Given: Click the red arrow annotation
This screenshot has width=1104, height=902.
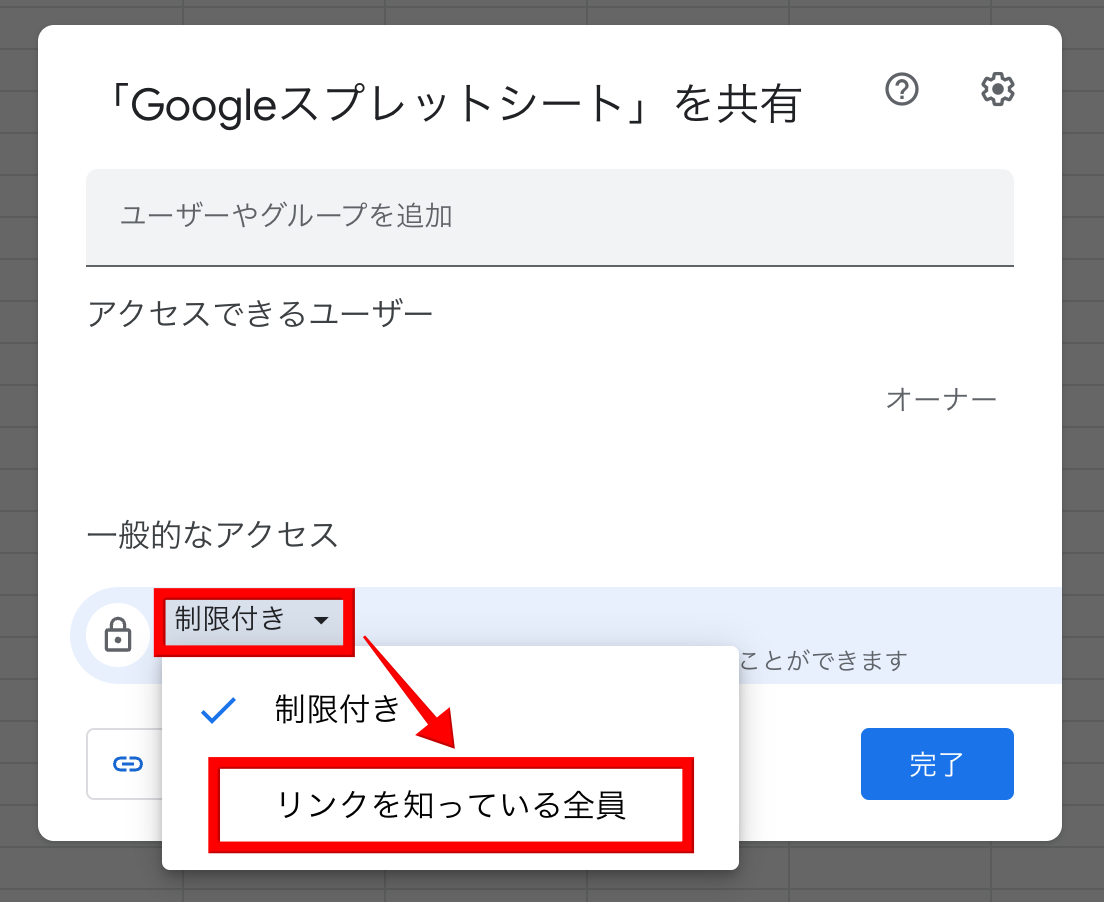Looking at the screenshot, I should pyautogui.click(x=410, y=692).
